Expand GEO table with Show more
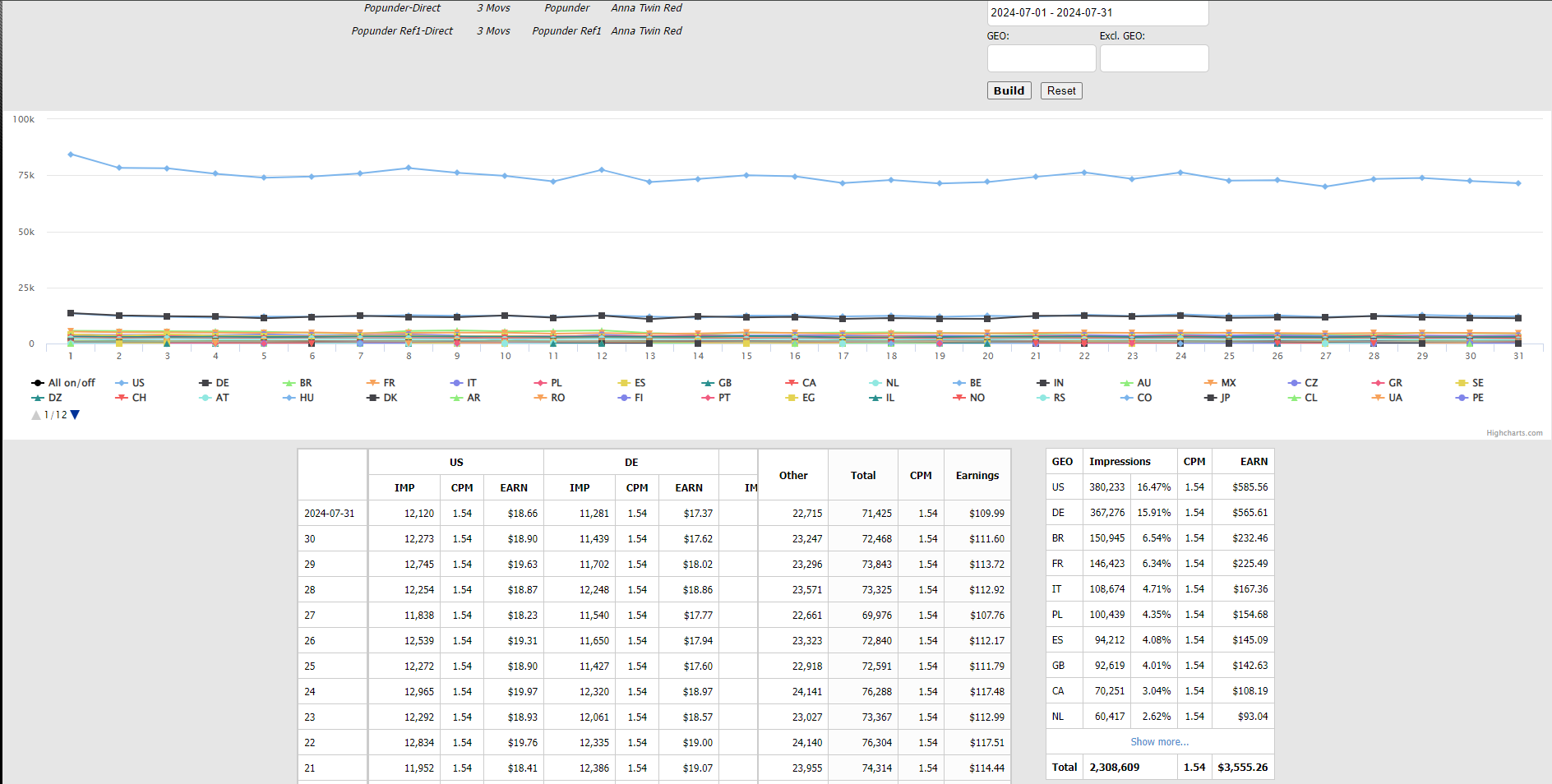This screenshot has height=784, width=1552. pos(1159,742)
